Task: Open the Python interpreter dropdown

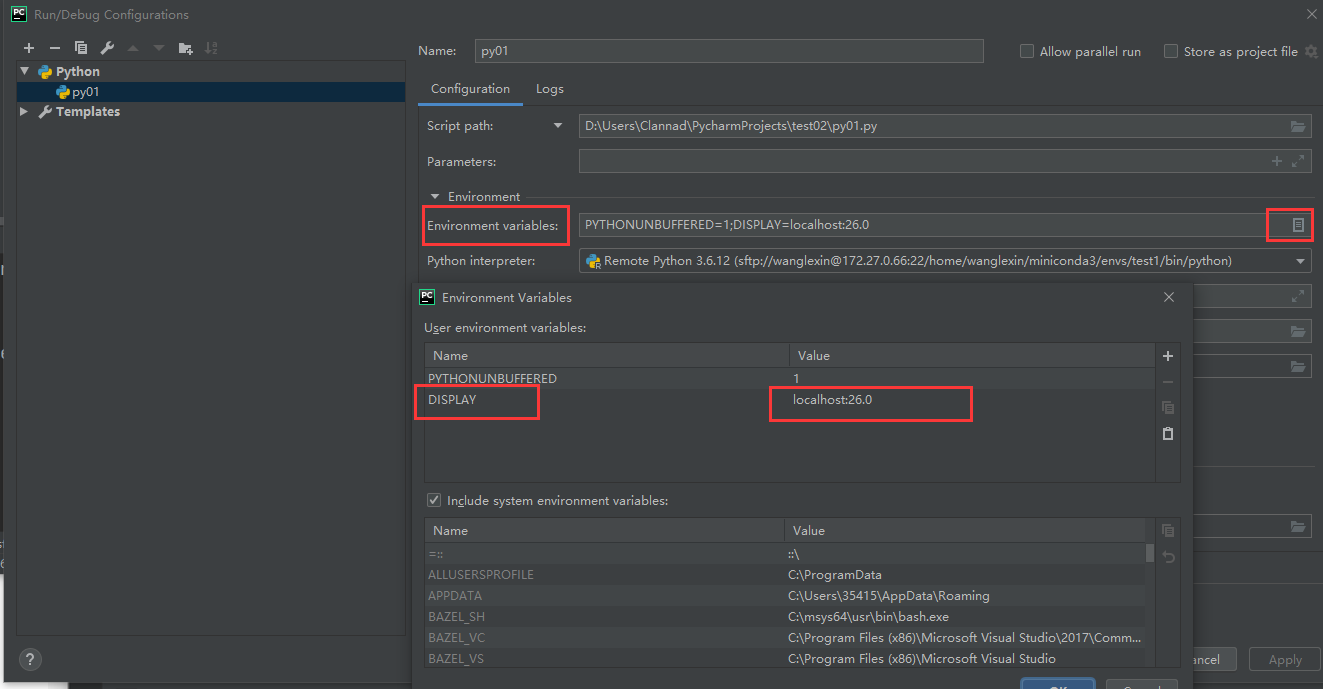Action: [1301, 261]
